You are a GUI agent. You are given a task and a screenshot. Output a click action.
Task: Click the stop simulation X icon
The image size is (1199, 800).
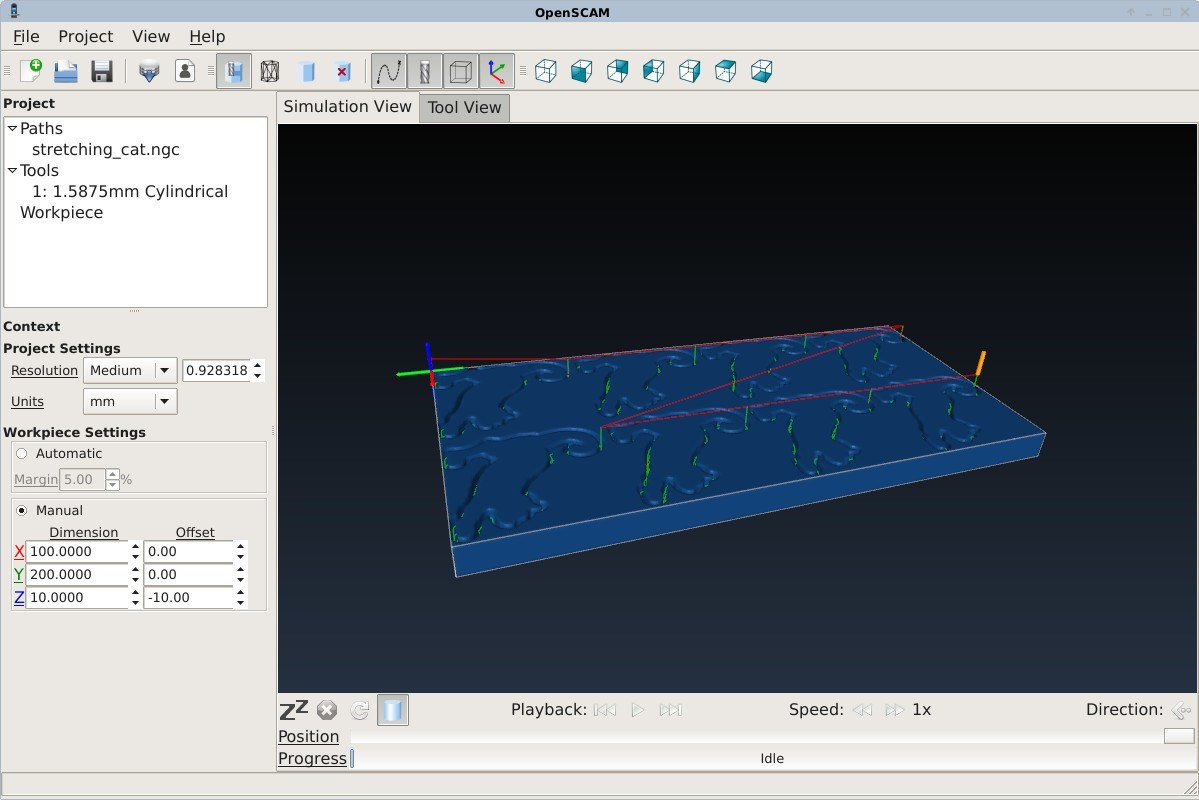(x=327, y=710)
